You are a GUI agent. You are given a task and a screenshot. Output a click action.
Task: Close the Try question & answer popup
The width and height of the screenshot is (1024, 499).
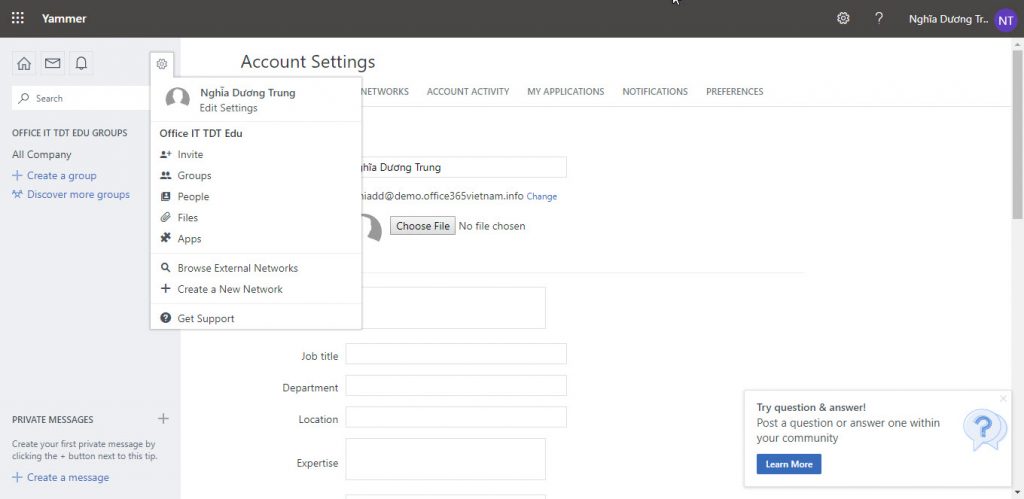tap(1004, 398)
